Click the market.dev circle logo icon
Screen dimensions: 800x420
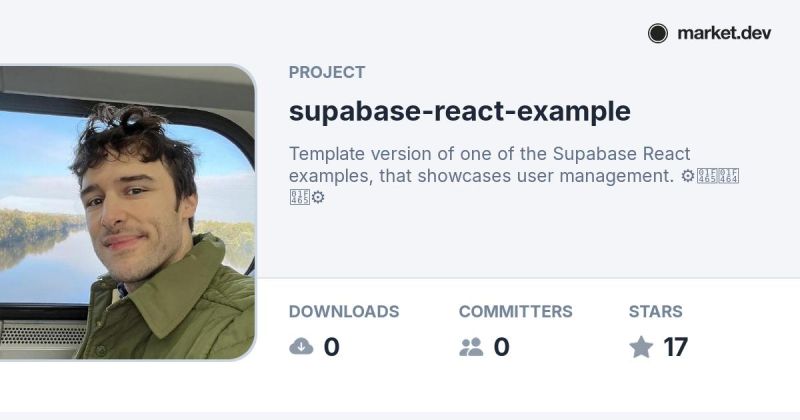tap(658, 34)
